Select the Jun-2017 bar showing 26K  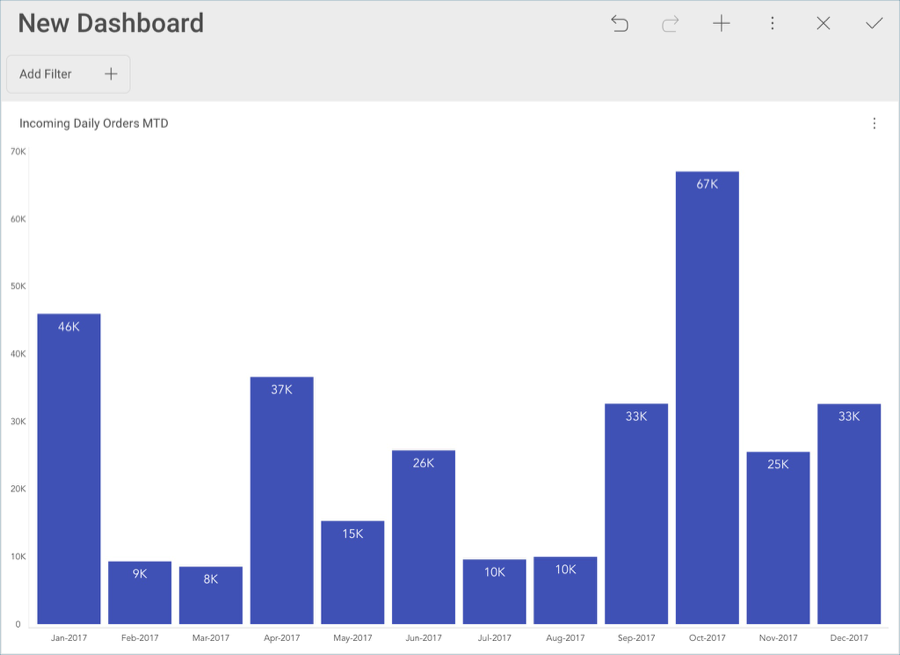pos(423,538)
